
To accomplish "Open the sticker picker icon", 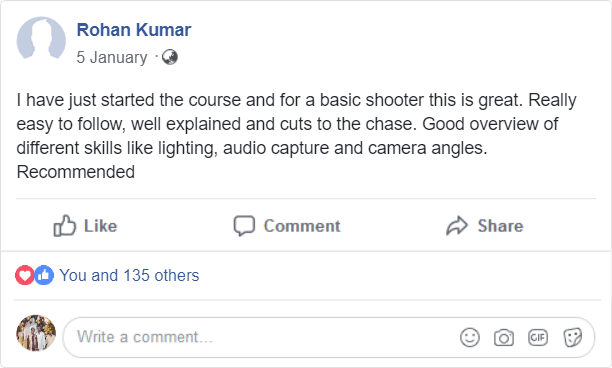I will click(x=573, y=337).
